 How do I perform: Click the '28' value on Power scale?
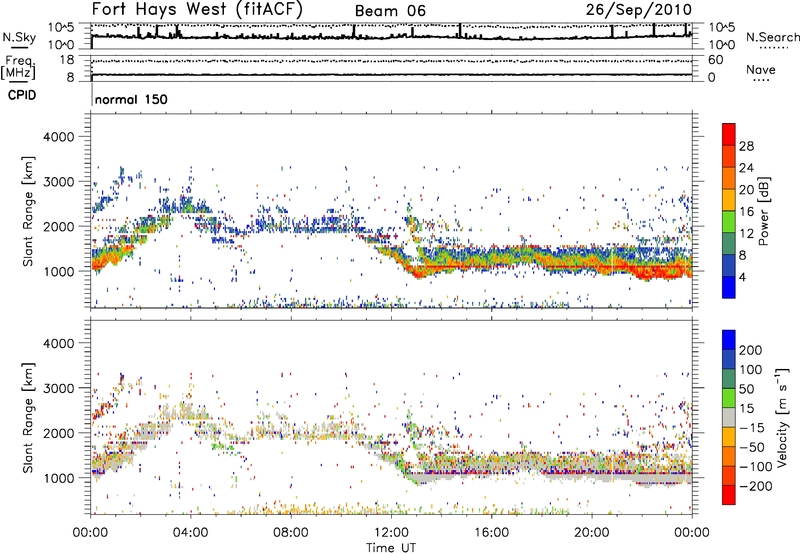(x=746, y=146)
